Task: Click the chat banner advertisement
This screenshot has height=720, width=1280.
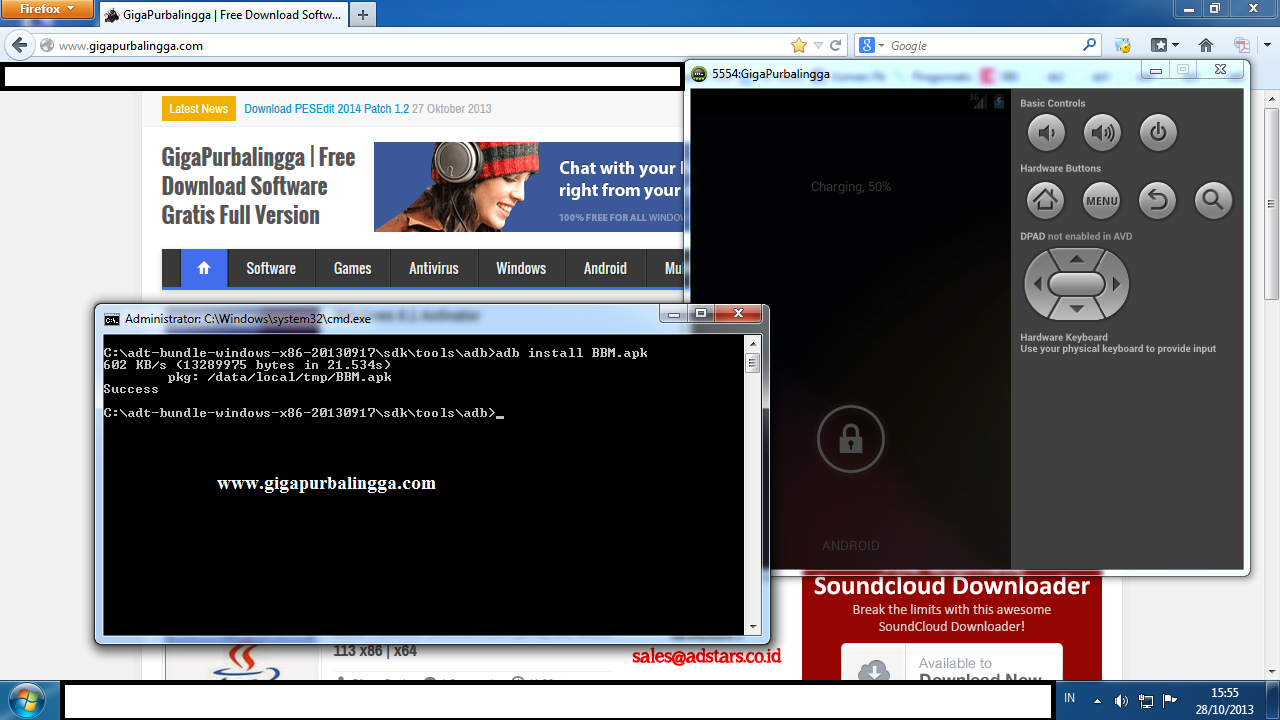Action: point(528,187)
